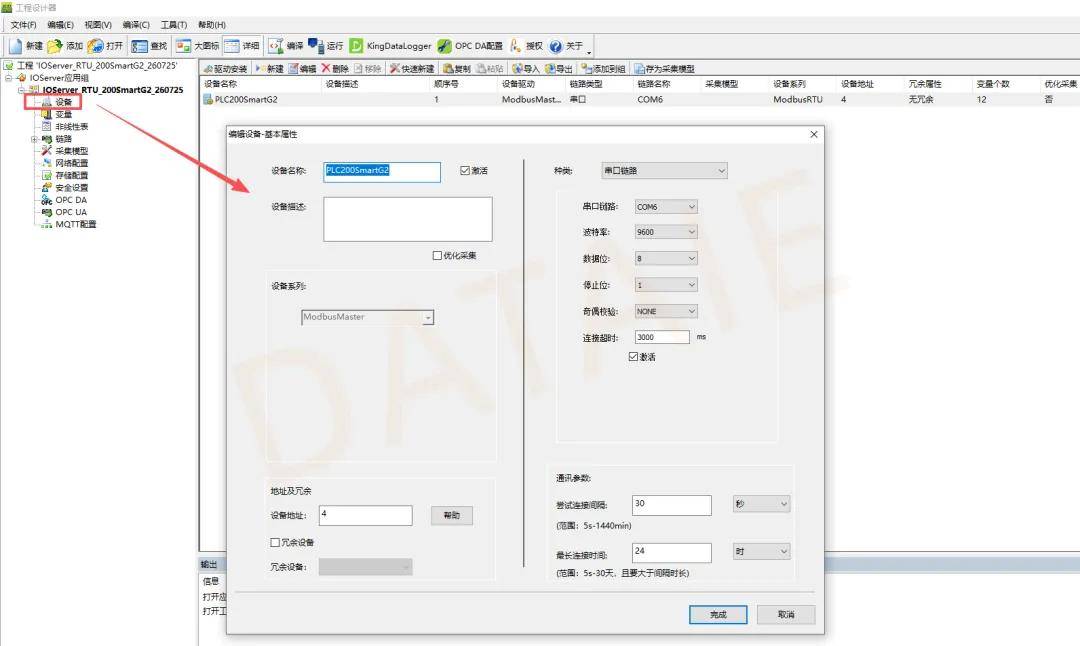This screenshot has width=1080, height=646.
Task: Uncheck 激活 beside the 设备名称 field
Action: point(465,171)
